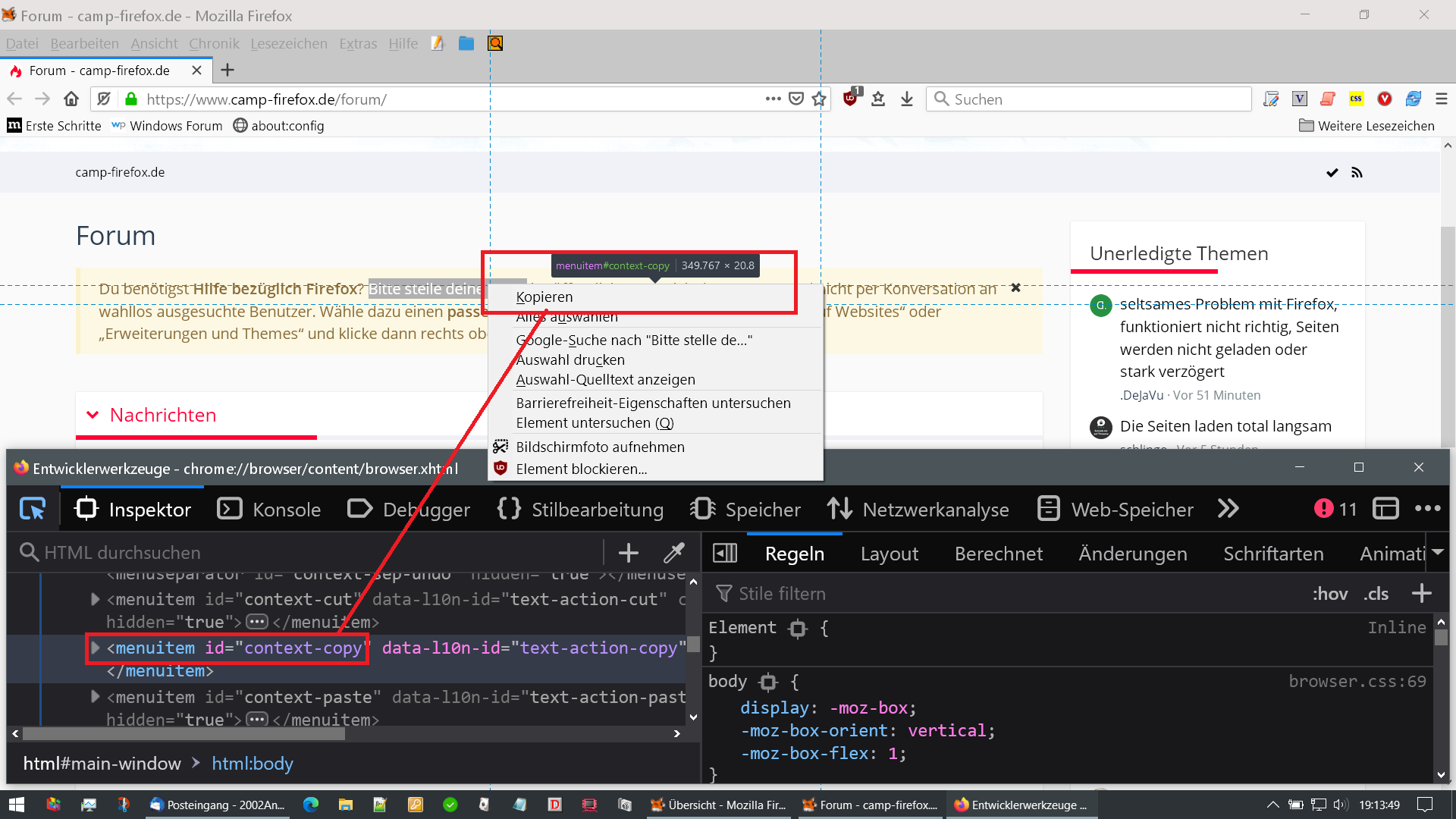Image resolution: width=1456 pixels, height=819 pixels.
Task: Bookmark page with star icon
Action: 818,99
